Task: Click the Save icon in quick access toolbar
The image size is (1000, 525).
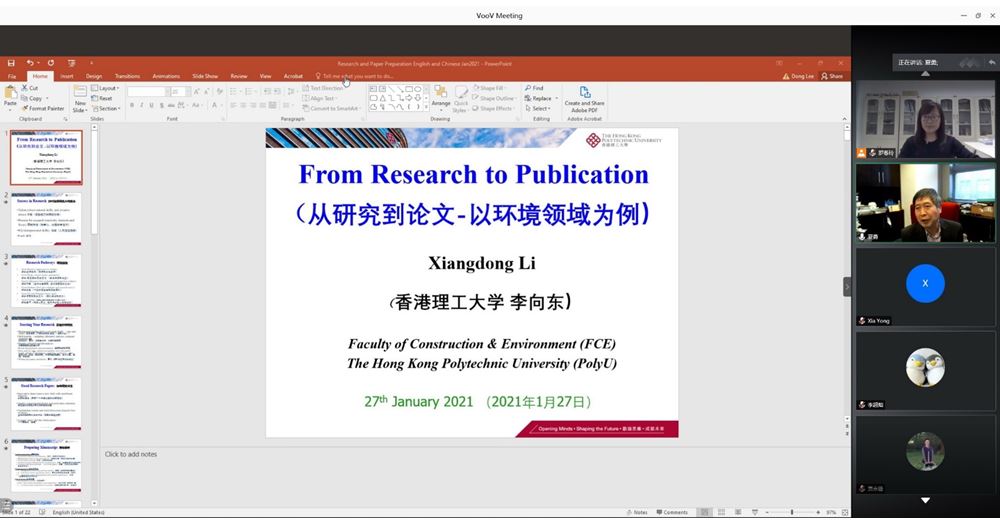Action: [11, 63]
